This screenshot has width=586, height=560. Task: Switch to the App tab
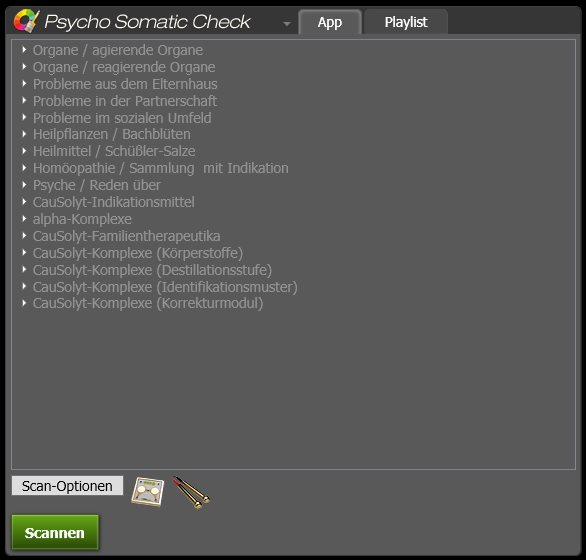[330, 22]
